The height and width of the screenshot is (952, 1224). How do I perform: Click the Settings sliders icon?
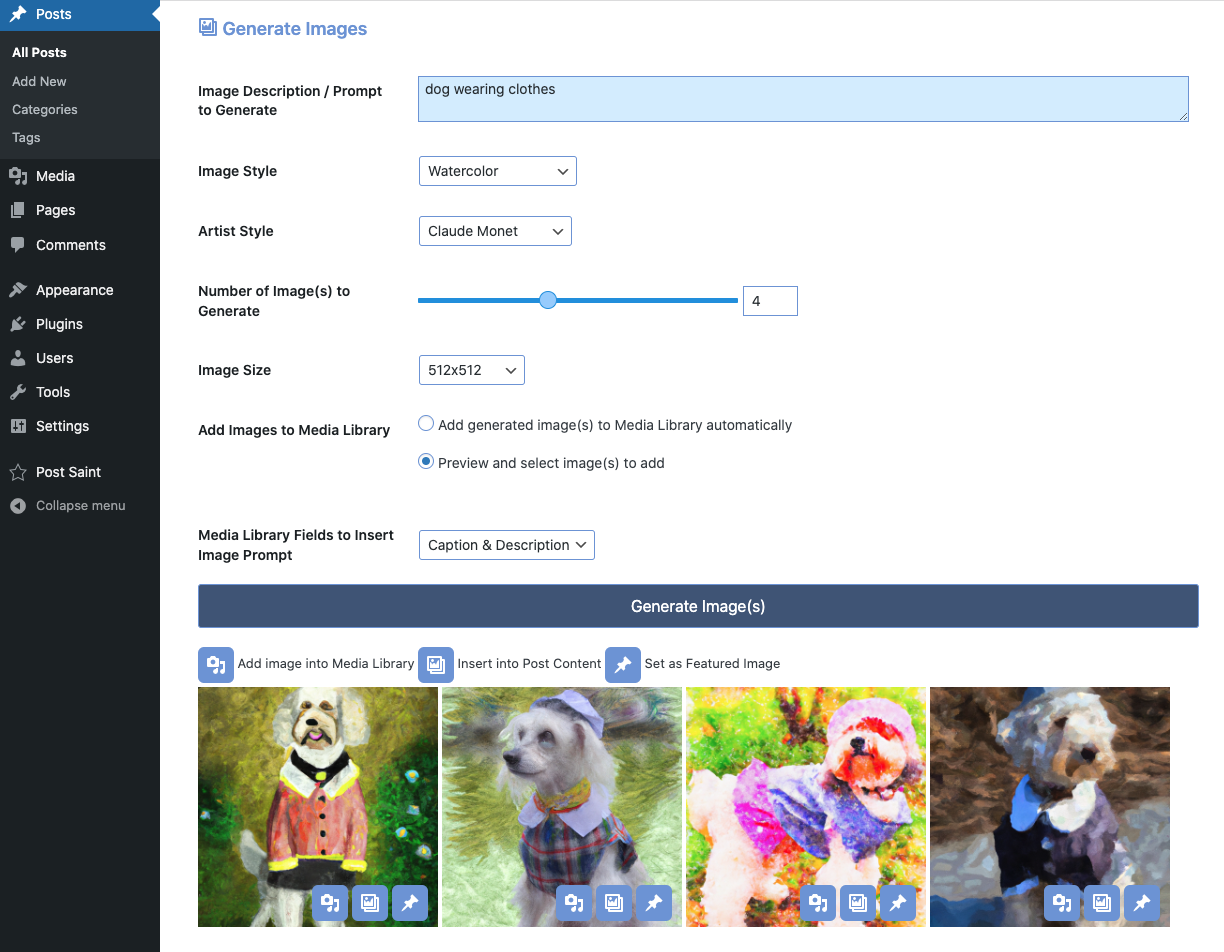[x=18, y=426]
